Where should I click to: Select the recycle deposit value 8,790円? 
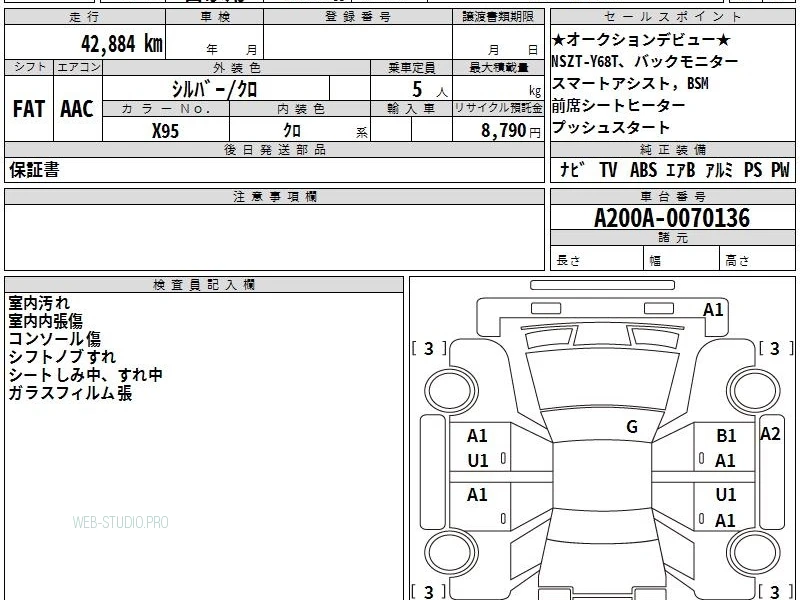pyautogui.click(x=511, y=131)
